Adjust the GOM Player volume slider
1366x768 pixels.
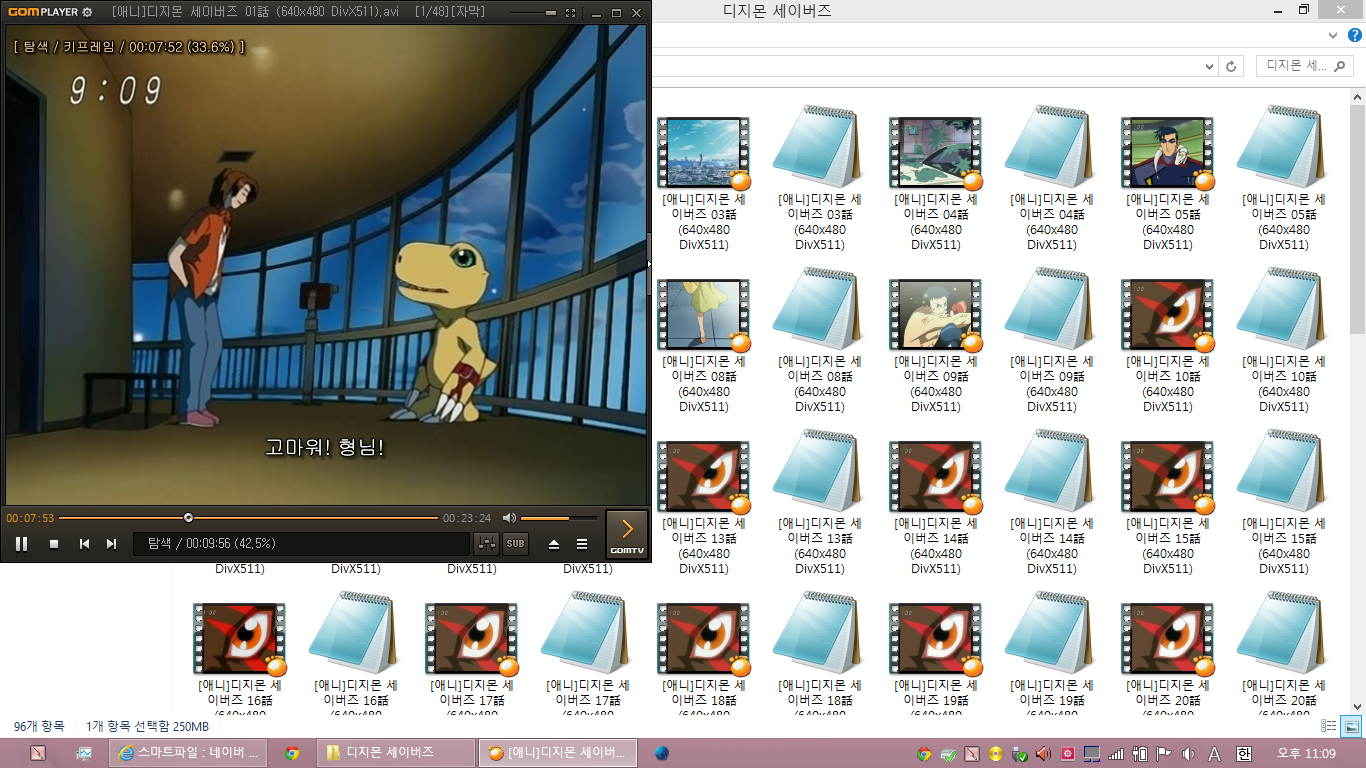558,518
